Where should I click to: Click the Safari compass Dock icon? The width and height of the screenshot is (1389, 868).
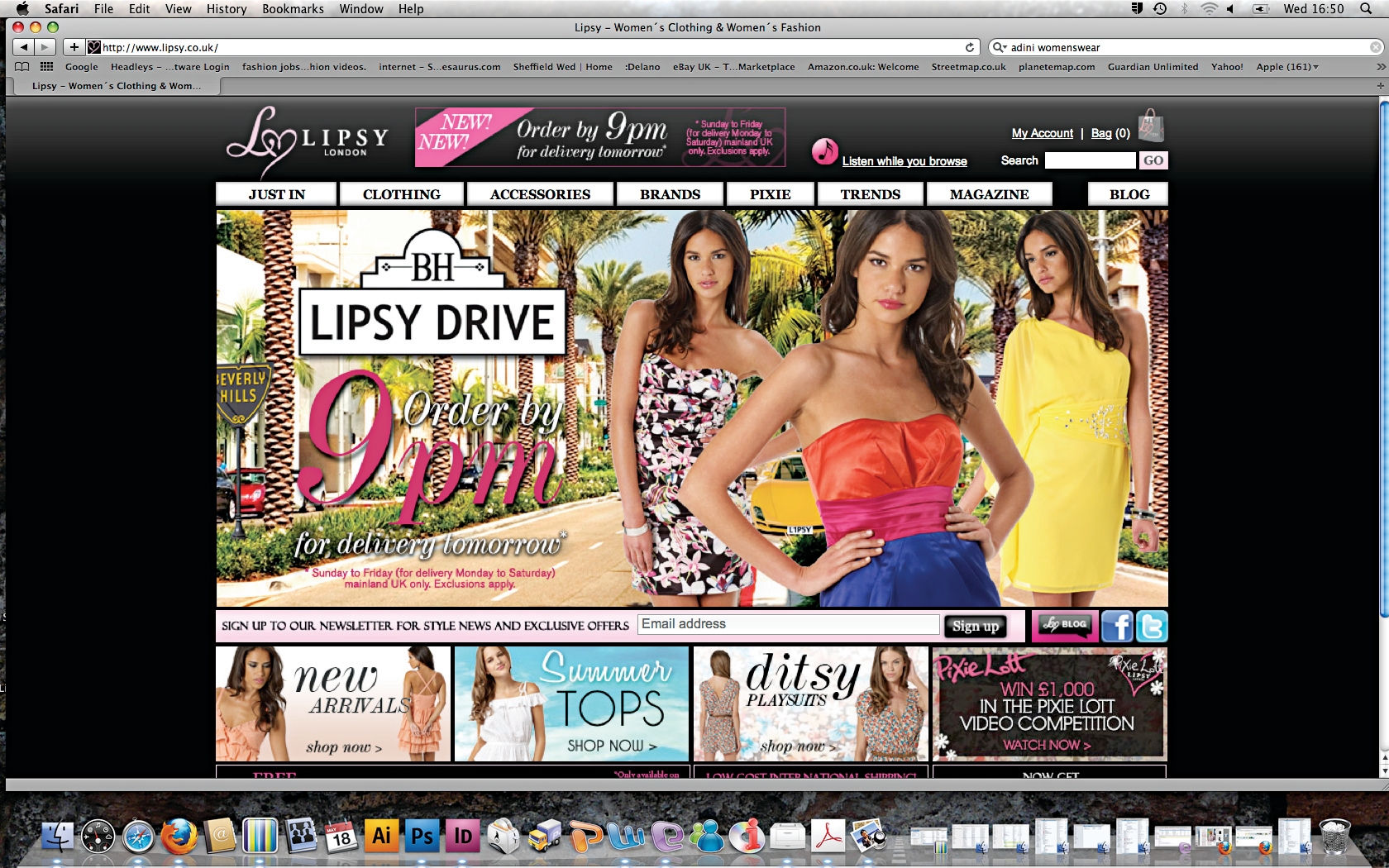138,836
